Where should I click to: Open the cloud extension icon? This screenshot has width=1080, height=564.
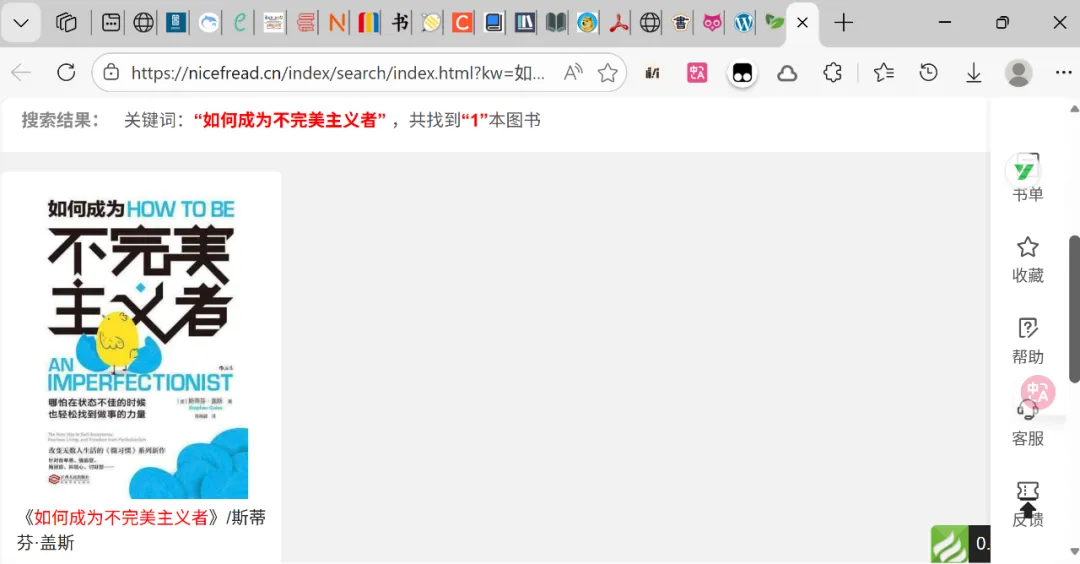787,72
